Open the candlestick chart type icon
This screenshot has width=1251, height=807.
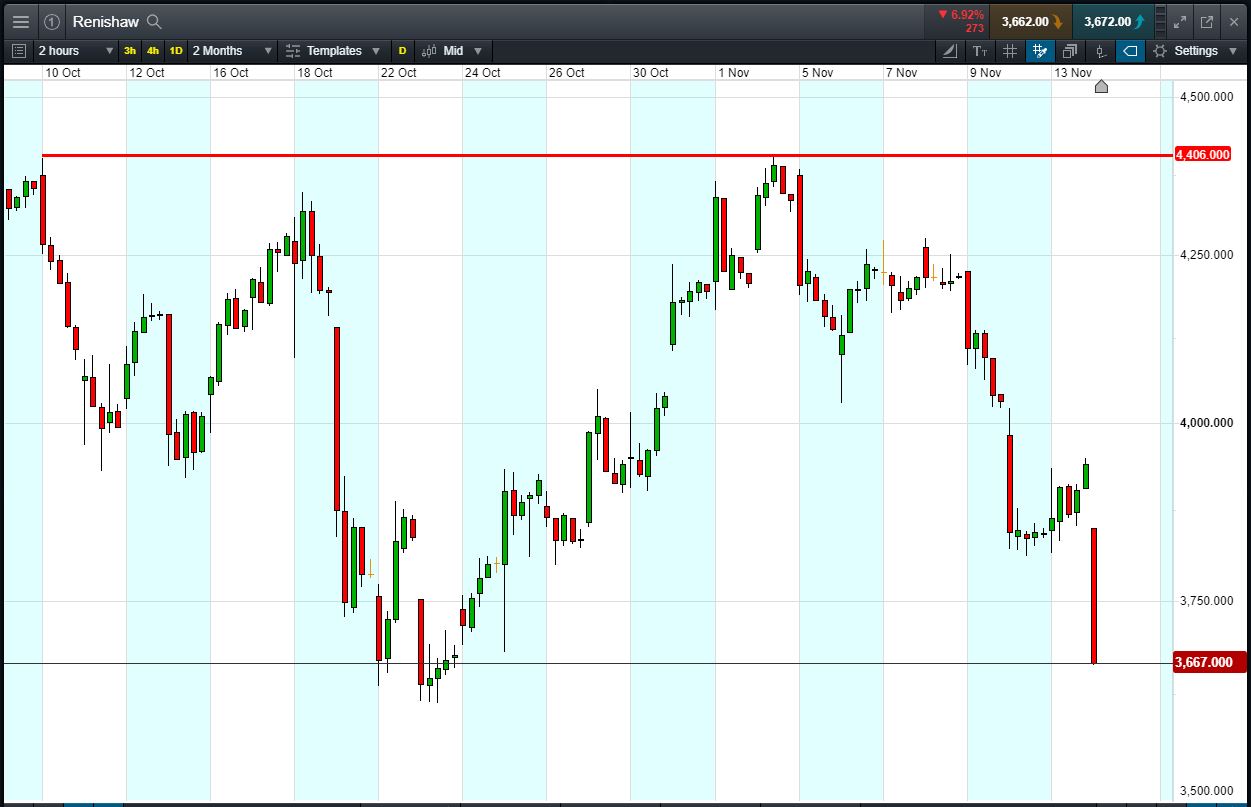coord(1100,51)
